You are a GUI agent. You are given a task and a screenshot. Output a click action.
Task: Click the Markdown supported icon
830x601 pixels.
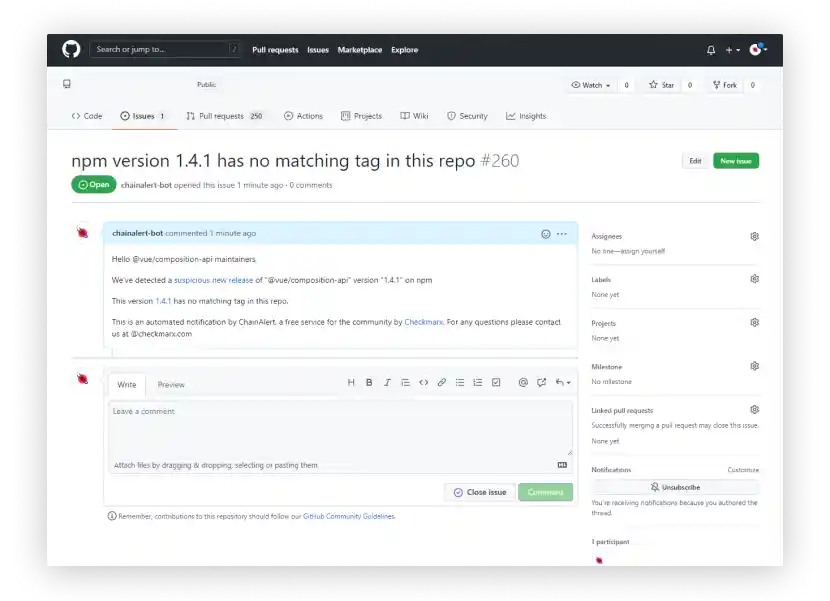click(562, 465)
